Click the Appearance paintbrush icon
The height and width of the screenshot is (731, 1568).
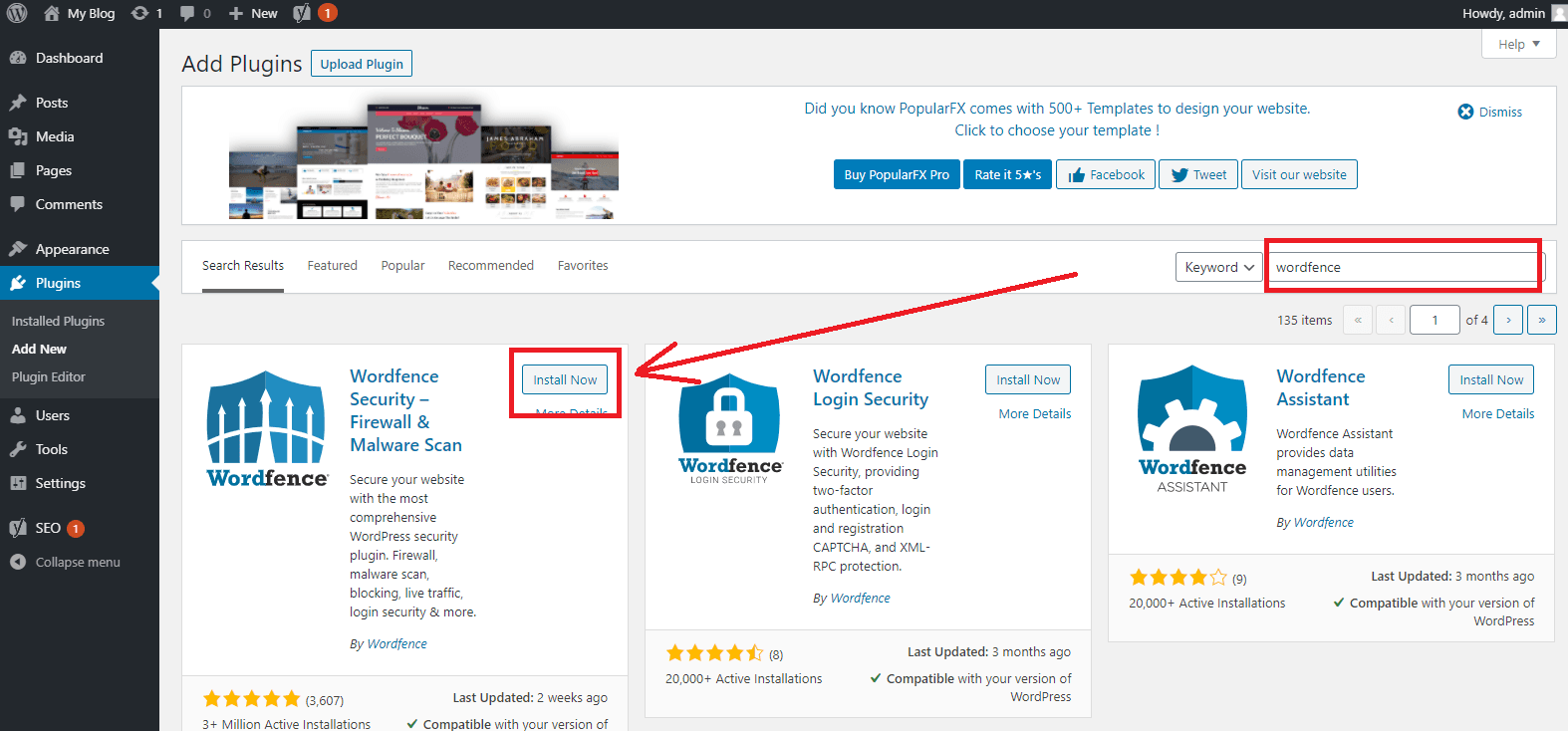coord(18,249)
